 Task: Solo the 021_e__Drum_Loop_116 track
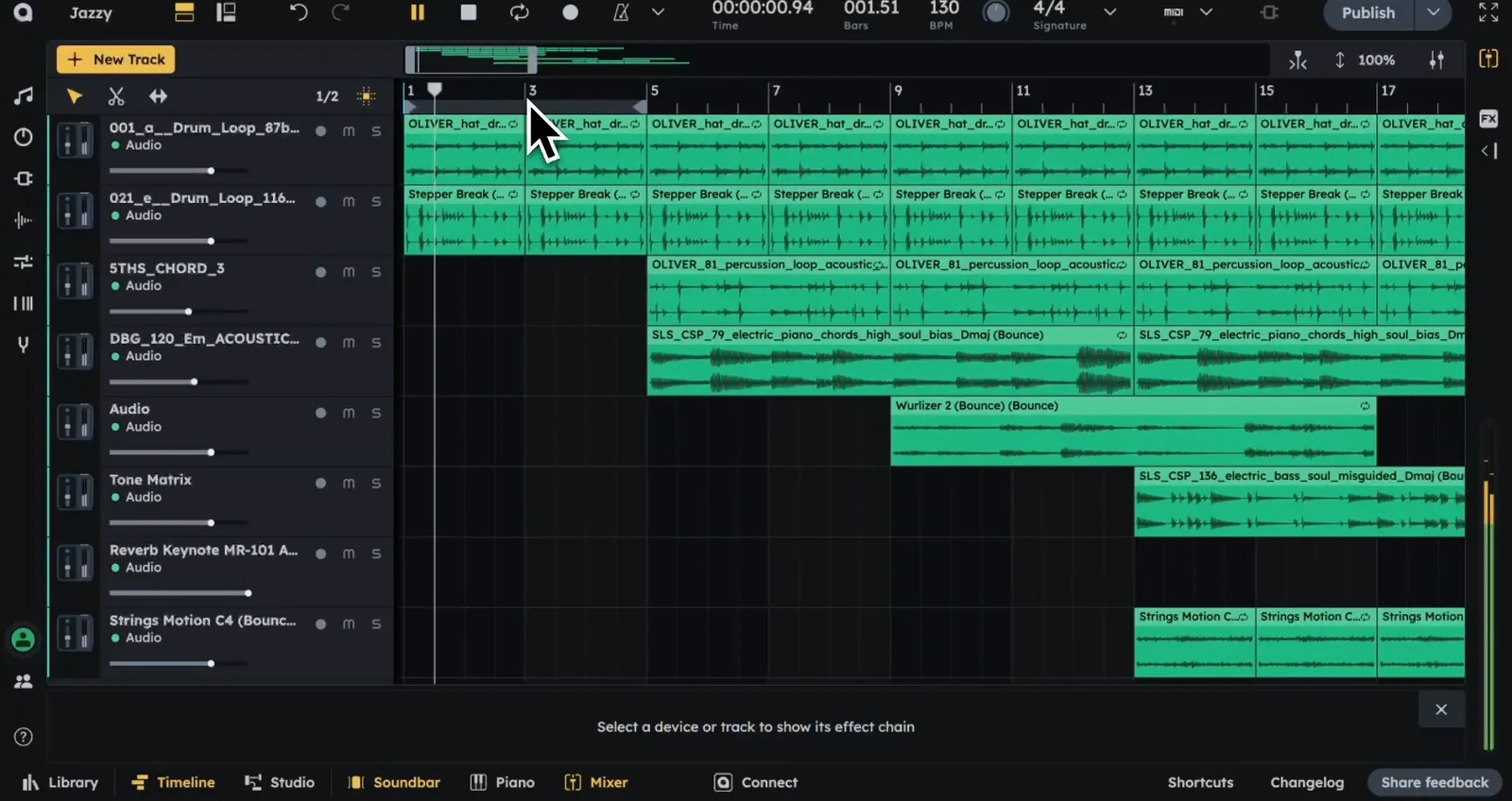point(376,201)
